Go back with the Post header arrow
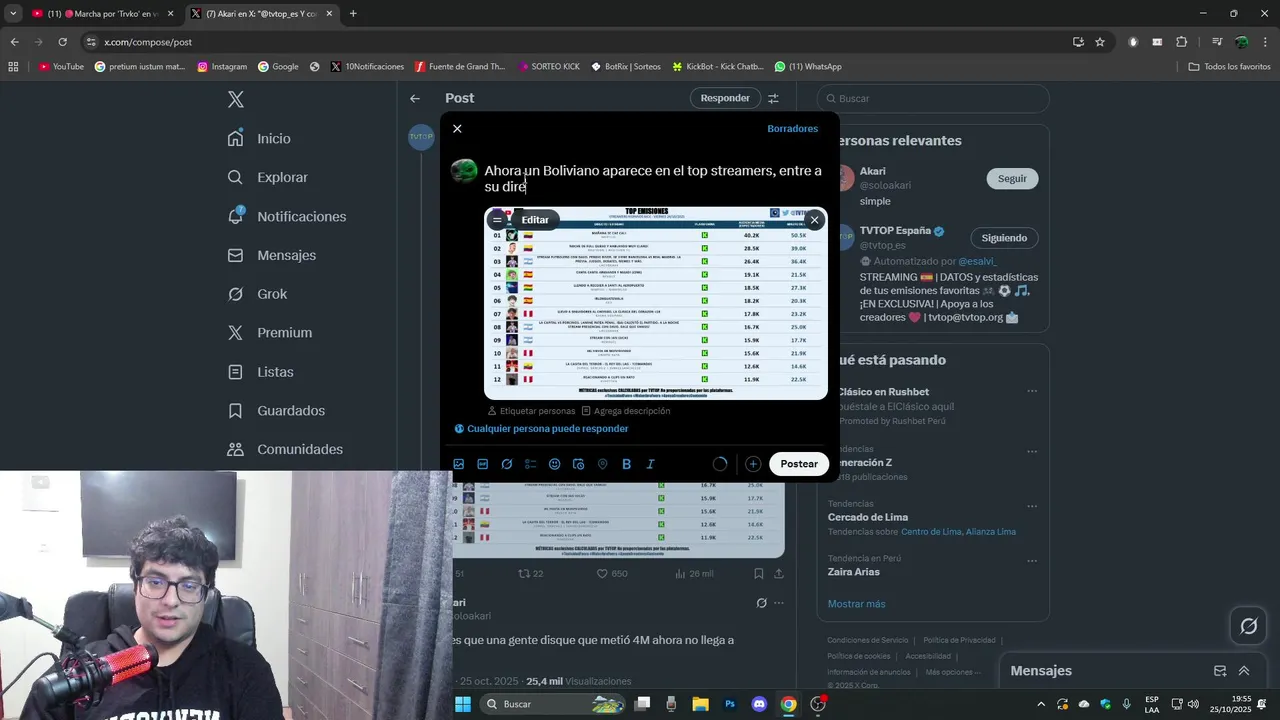Screen dimensions: 1280x720 415,98
